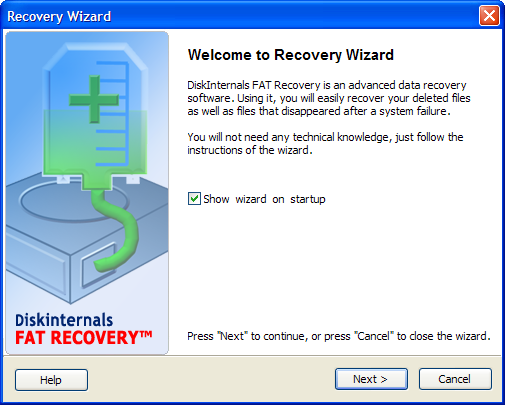Click the Diskinternals logo text
Screen dimensions: 505x405
pos(64,320)
